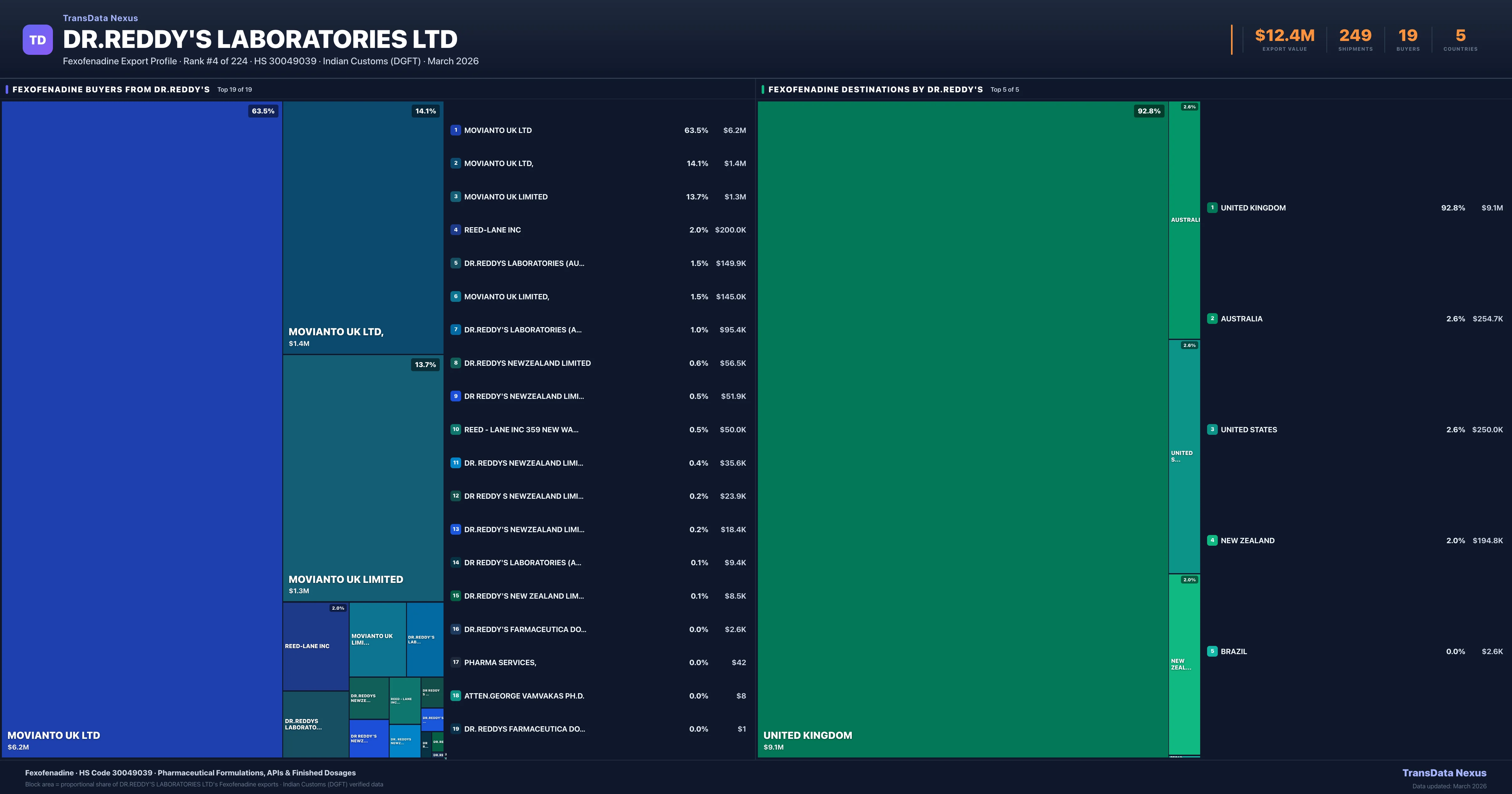Expand the Top 5 of 5 destinations list

1004,89
